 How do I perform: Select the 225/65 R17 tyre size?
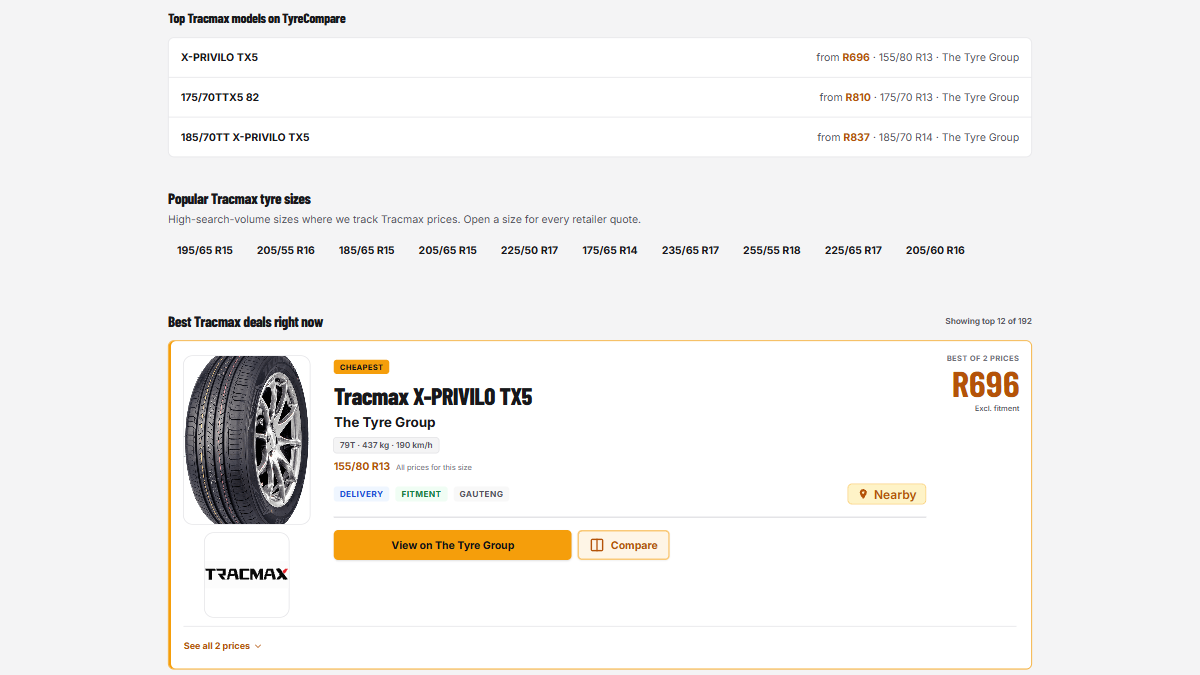(854, 250)
